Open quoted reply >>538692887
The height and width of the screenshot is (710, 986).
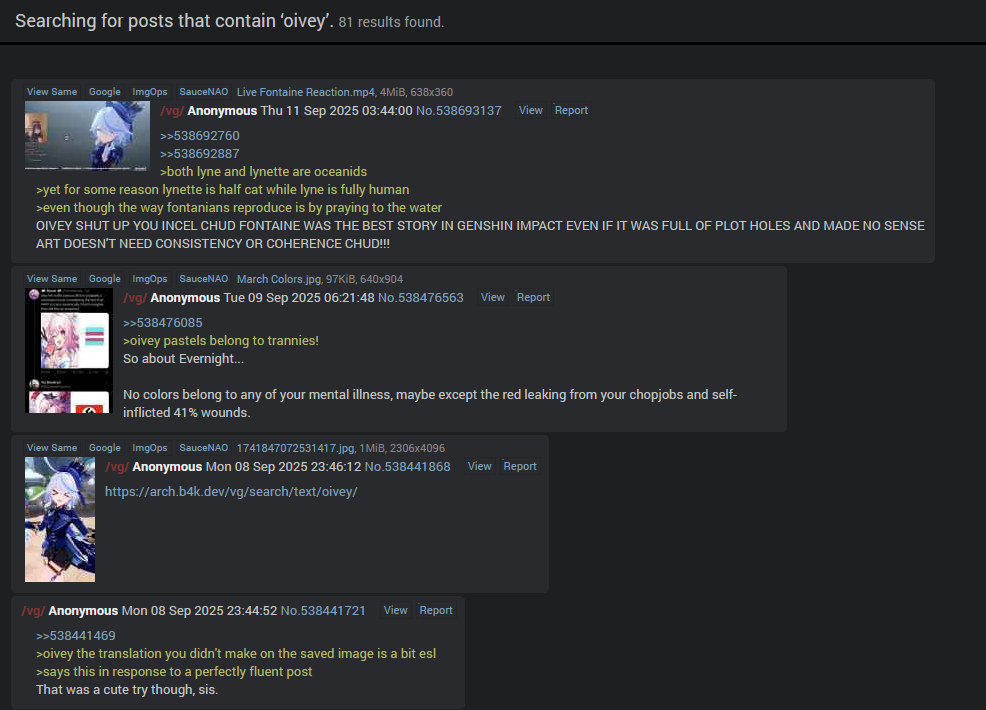(x=199, y=153)
